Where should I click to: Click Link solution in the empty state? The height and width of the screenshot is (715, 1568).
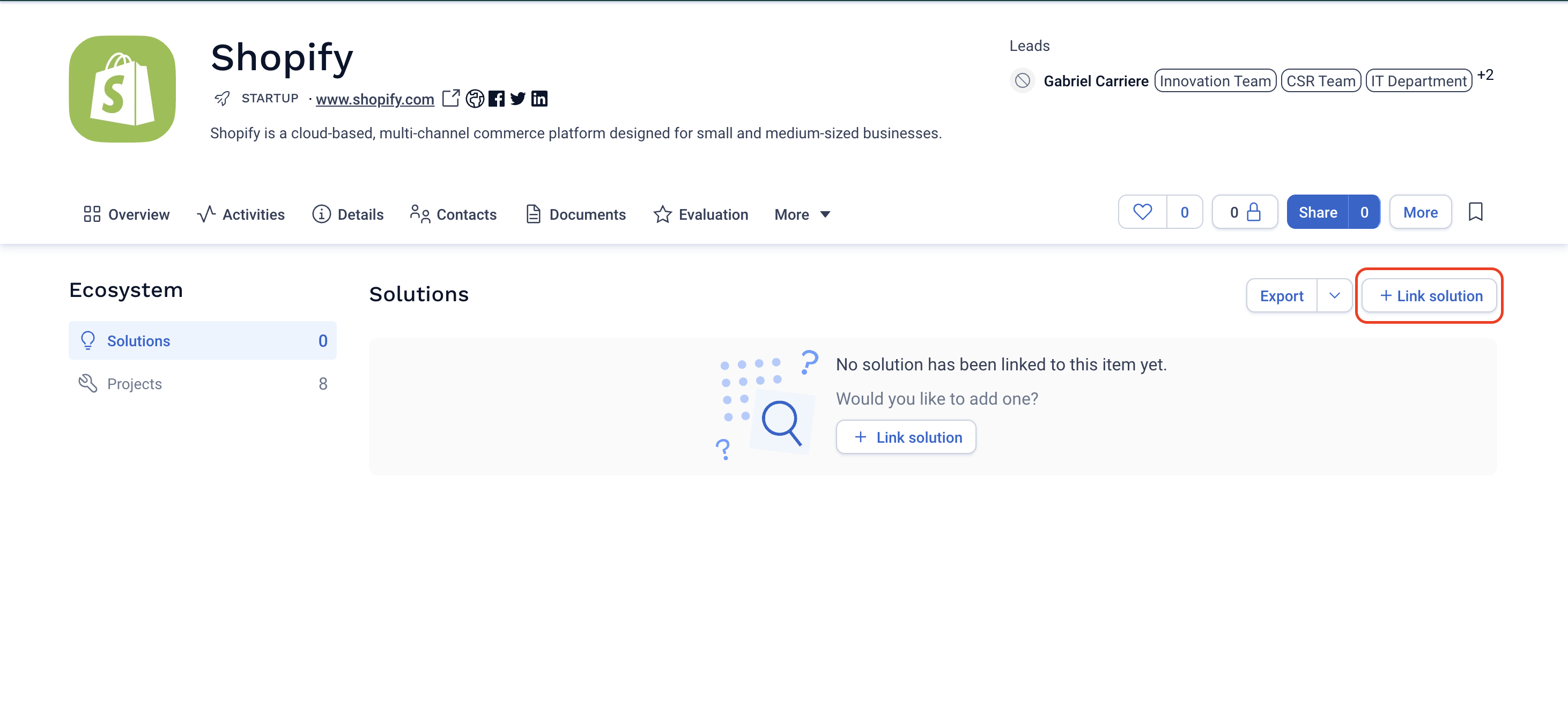pos(906,437)
